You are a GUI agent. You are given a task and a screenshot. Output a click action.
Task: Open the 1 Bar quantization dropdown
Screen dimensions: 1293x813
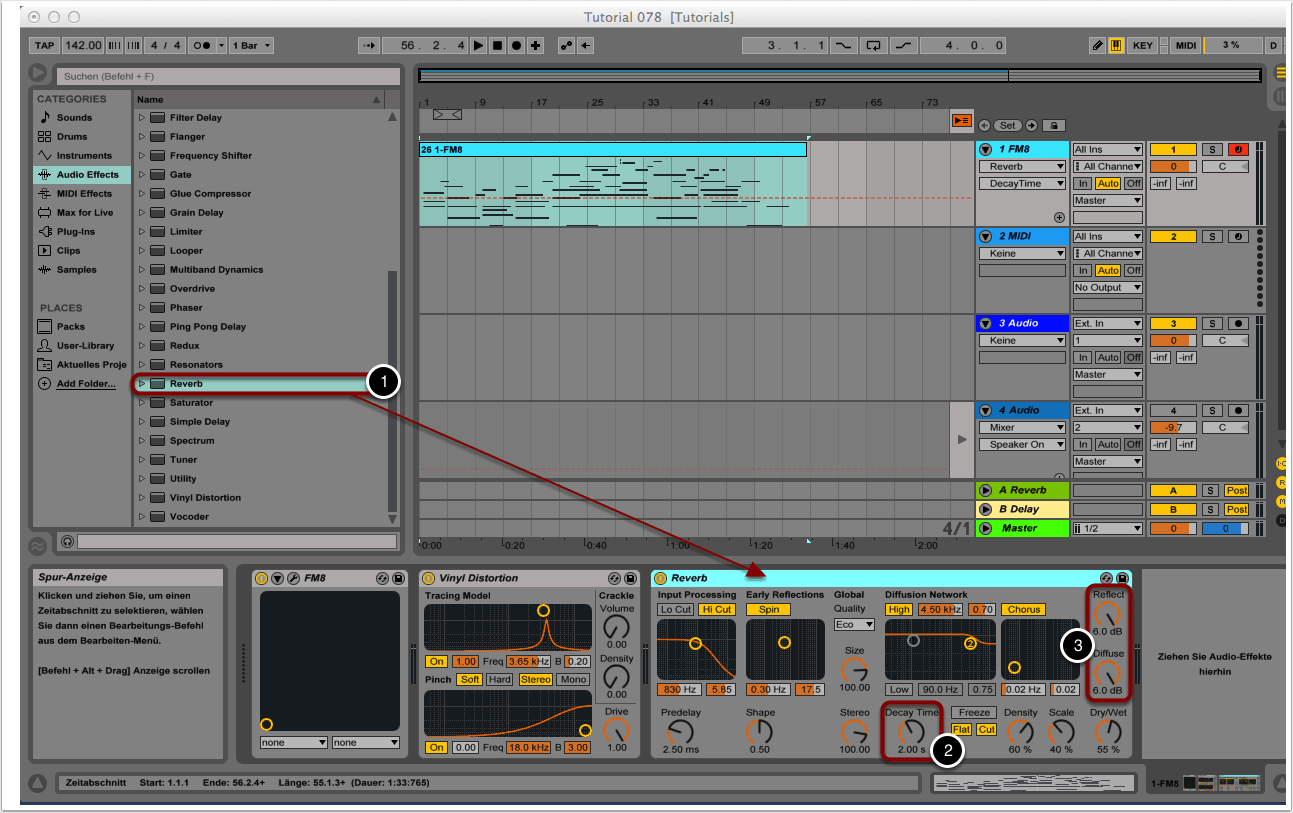[252, 45]
